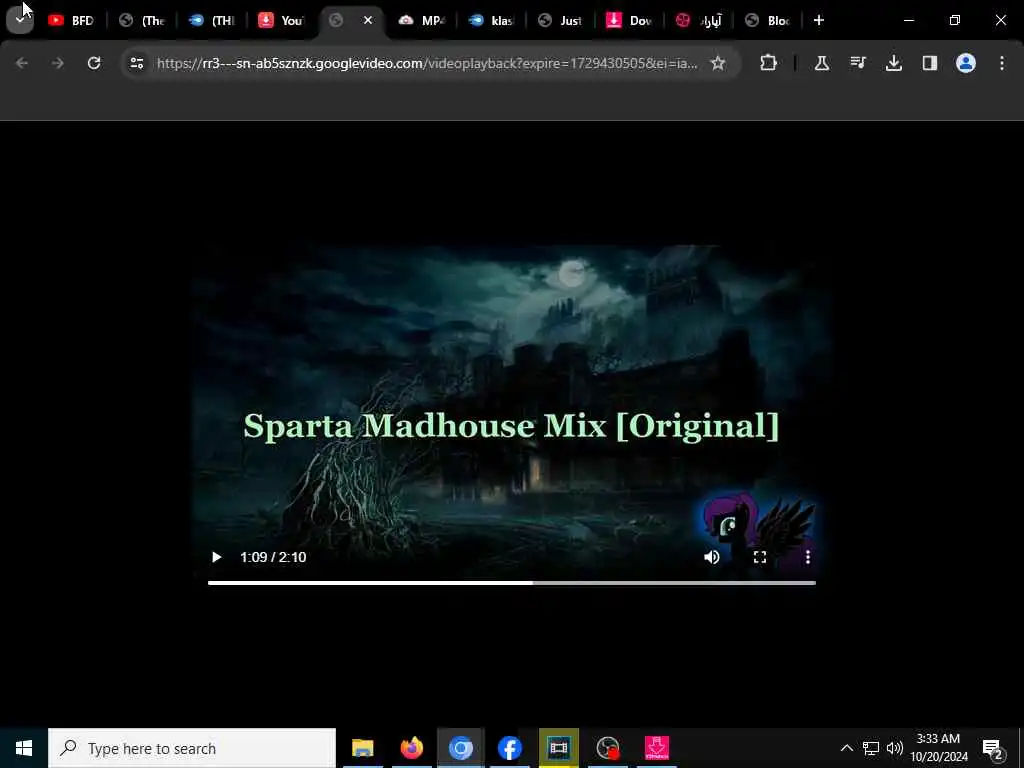Open the Downloads toolbar icon
The width and height of the screenshot is (1024, 768).
[893, 63]
